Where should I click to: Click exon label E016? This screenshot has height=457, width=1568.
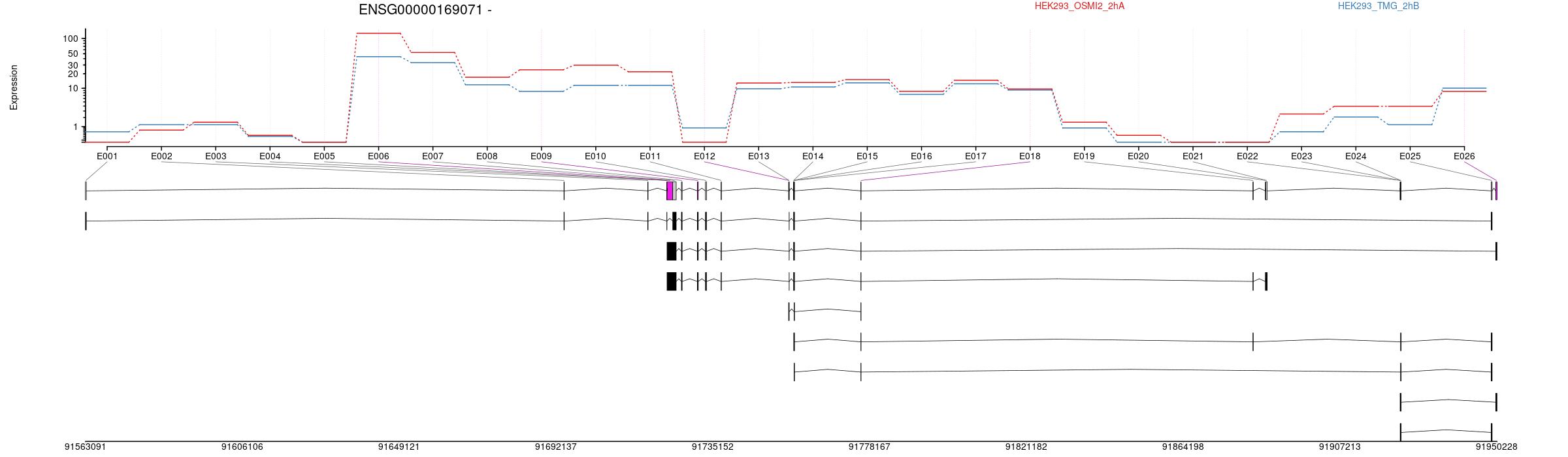coord(921,156)
